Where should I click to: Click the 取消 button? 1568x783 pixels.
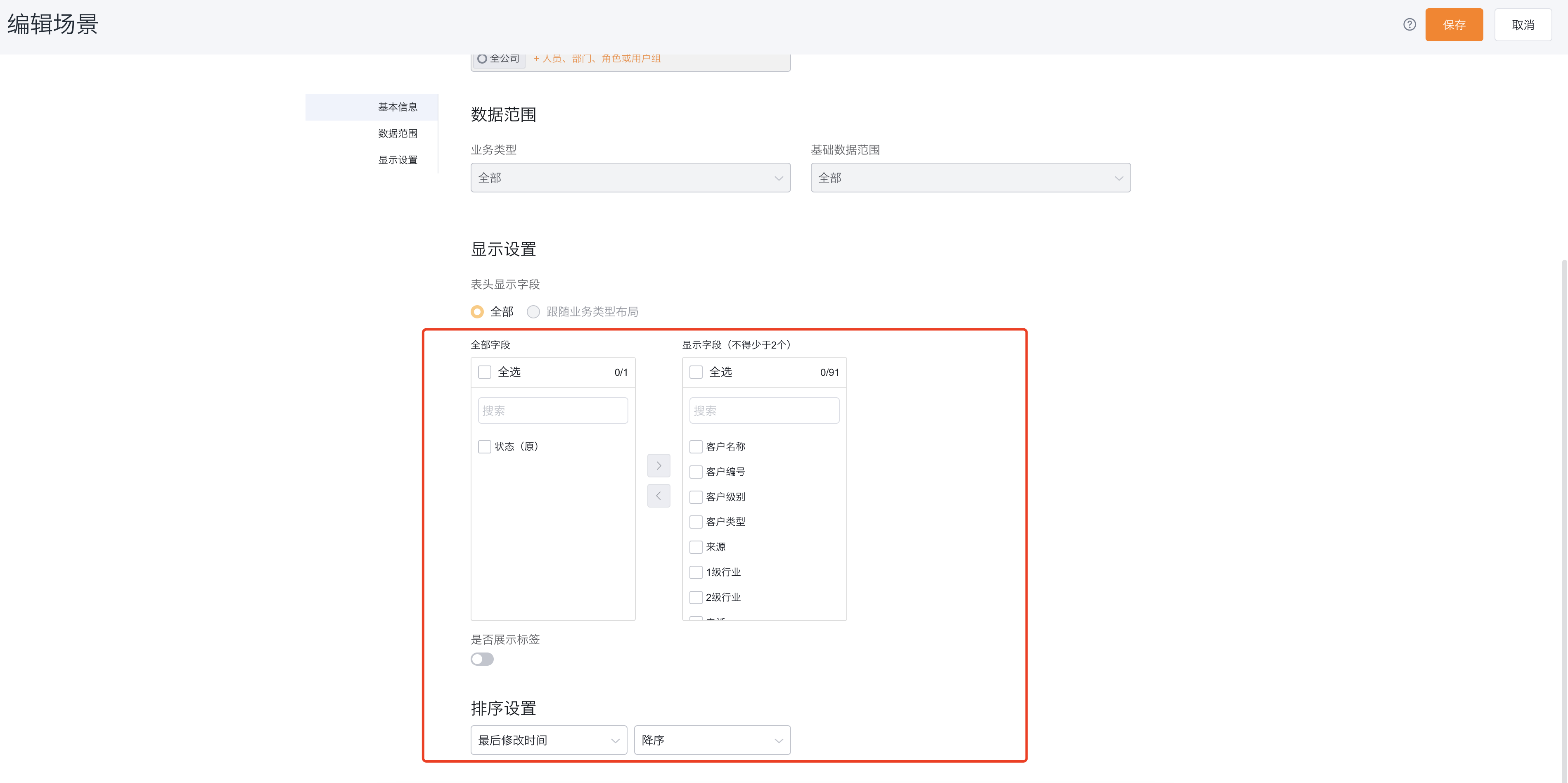pyautogui.click(x=1523, y=25)
